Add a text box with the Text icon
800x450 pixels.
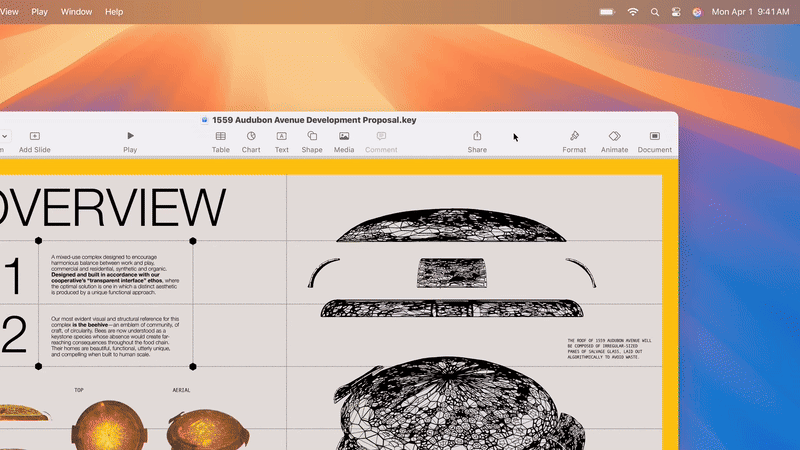pyautogui.click(x=282, y=136)
